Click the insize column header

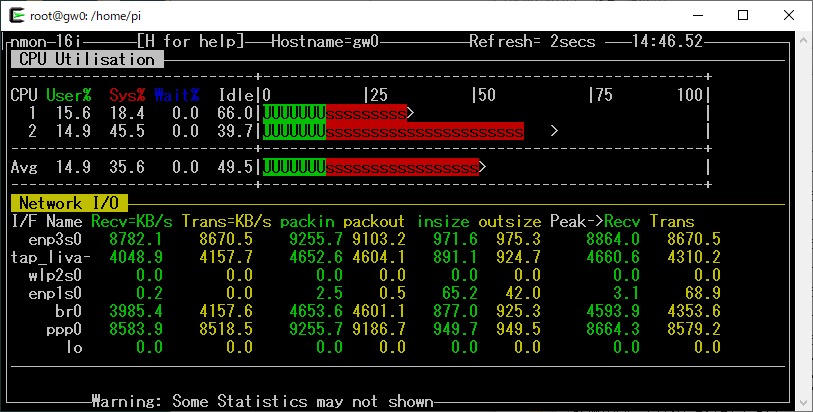(443, 221)
